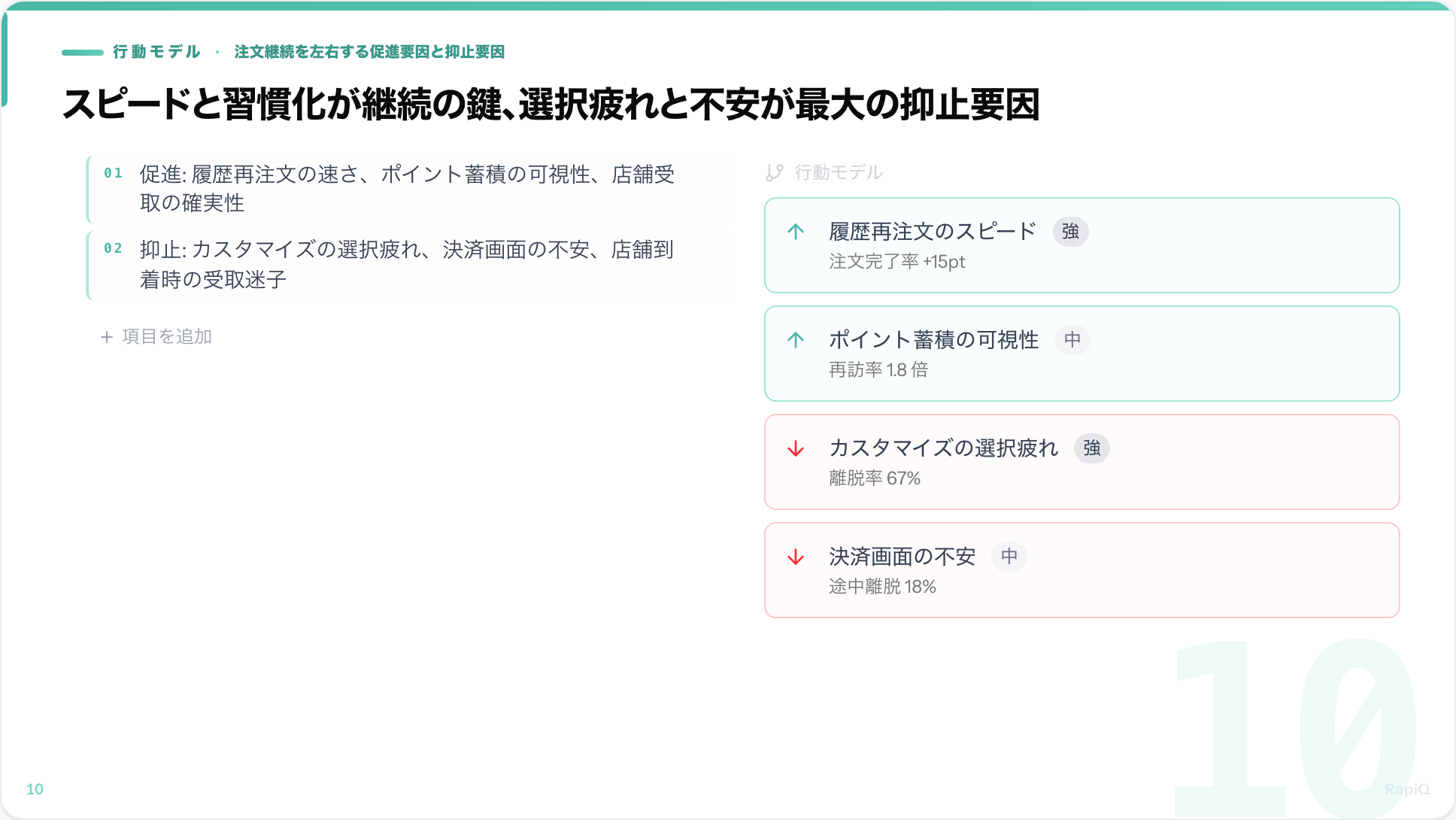Viewport: 1456px width, 820px height.
Task: Click the 行動モデル section tag at top
Action: (x=156, y=52)
